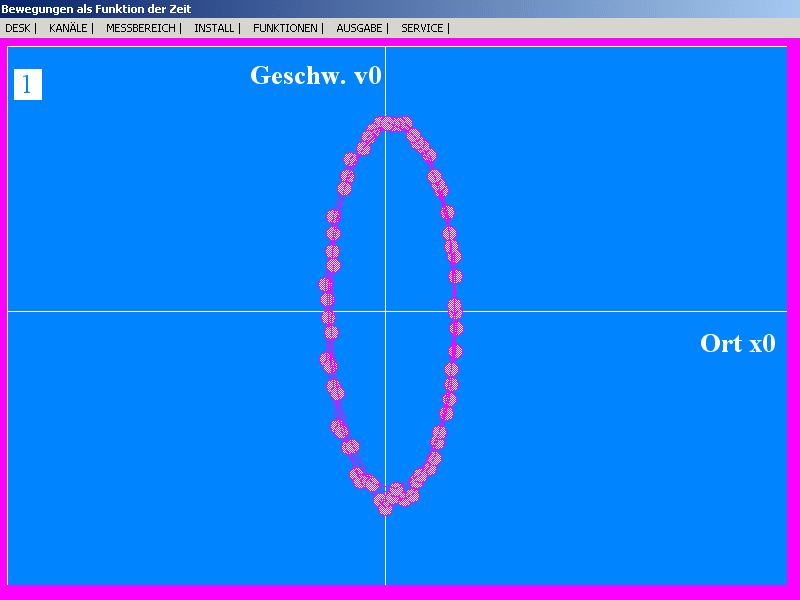The image size is (800, 600).
Task: Expand the FUNKTIONEN menu
Action: point(286,28)
